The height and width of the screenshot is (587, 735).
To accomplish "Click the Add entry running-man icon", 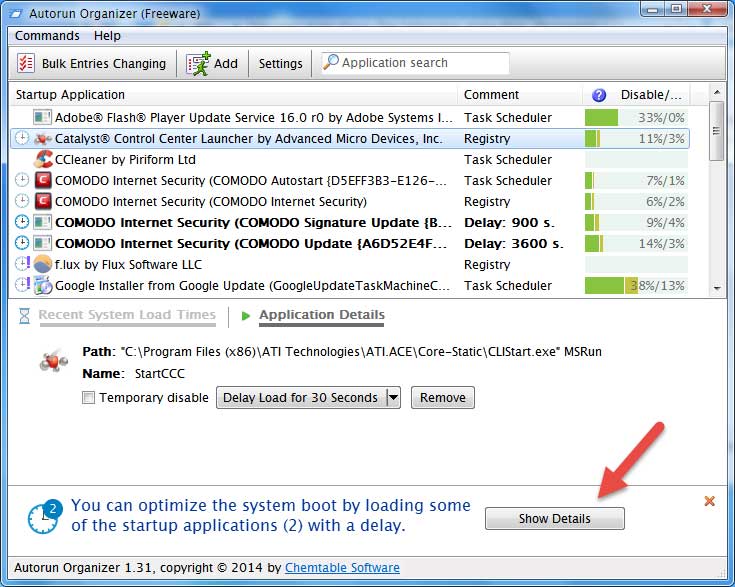I will pyautogui.click(x=198, y=64).
